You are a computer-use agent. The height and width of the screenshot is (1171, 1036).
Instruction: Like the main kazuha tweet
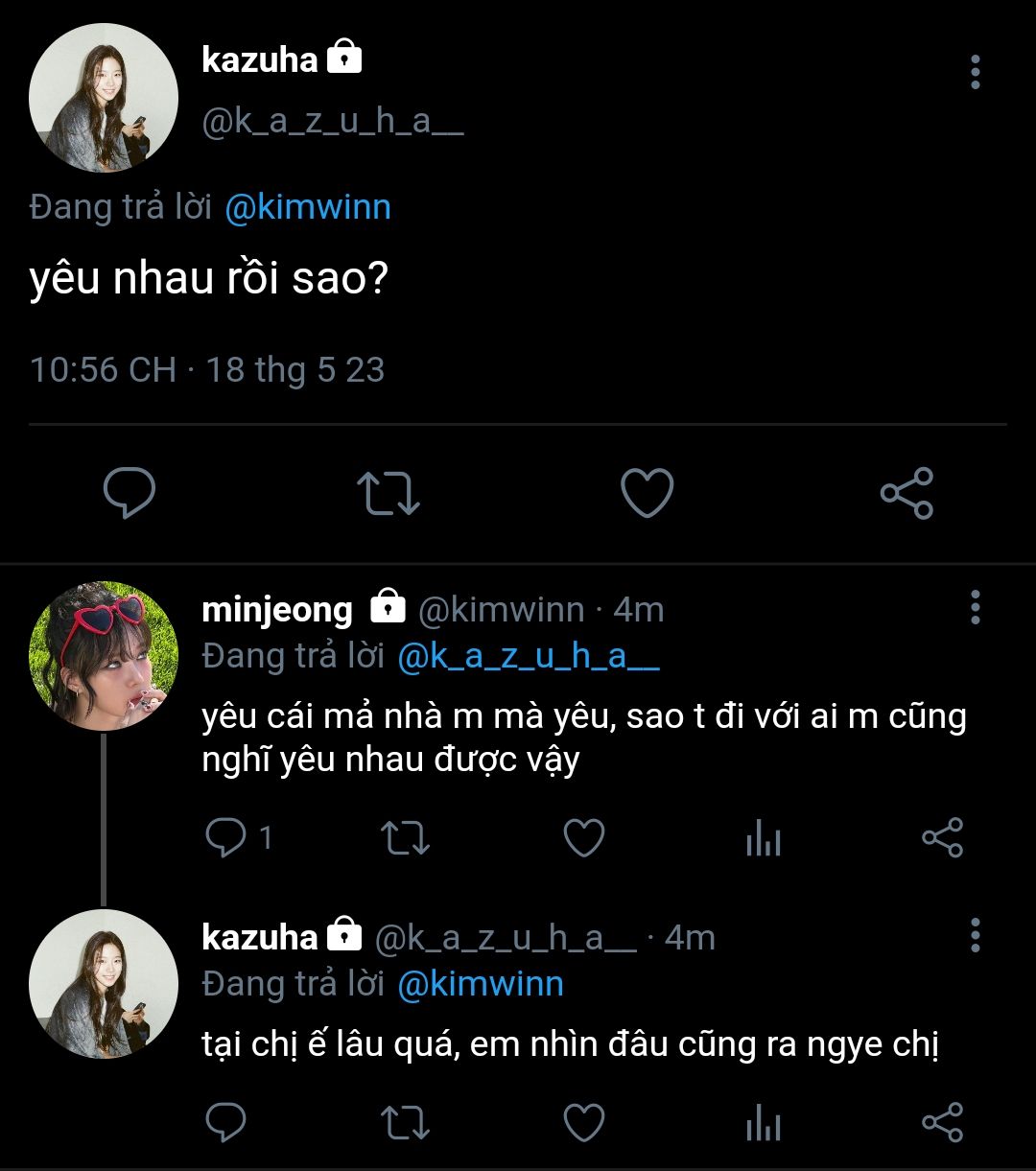pos(647,493)
